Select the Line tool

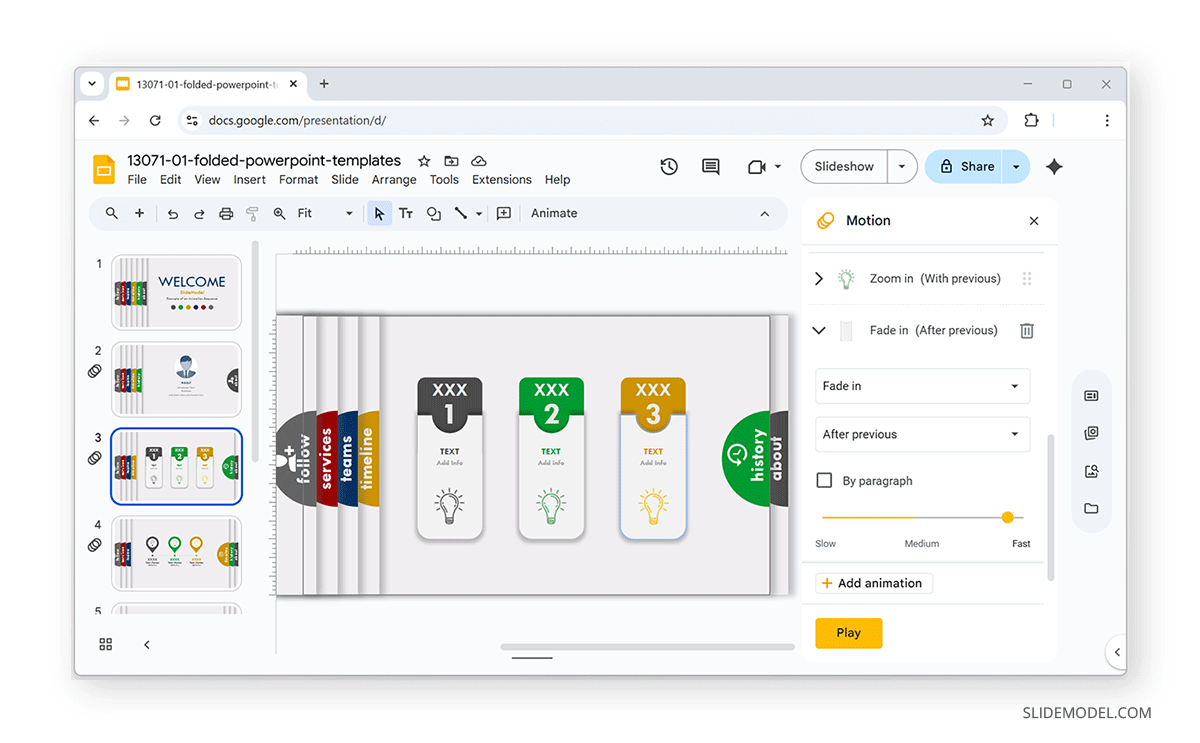460,213
